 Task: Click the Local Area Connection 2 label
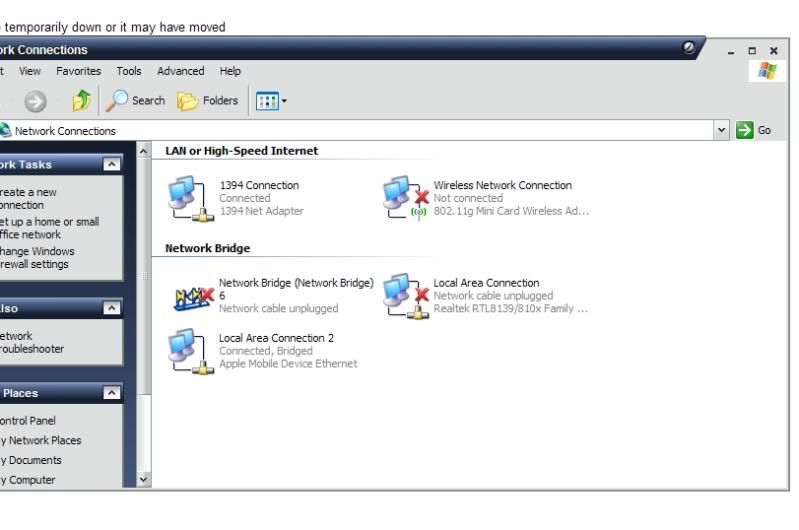coord(276,338)
